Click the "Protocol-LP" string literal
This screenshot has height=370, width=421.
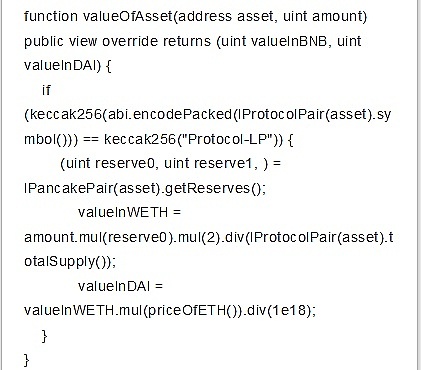click(226, 139)
